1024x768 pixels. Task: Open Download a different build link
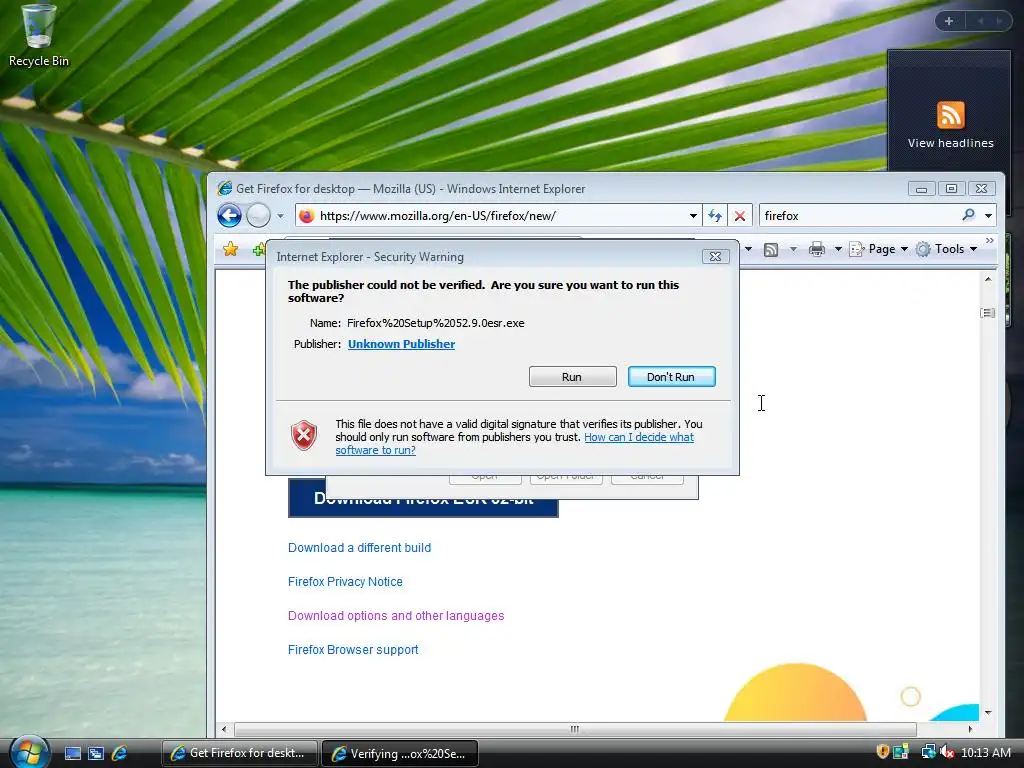359,548
